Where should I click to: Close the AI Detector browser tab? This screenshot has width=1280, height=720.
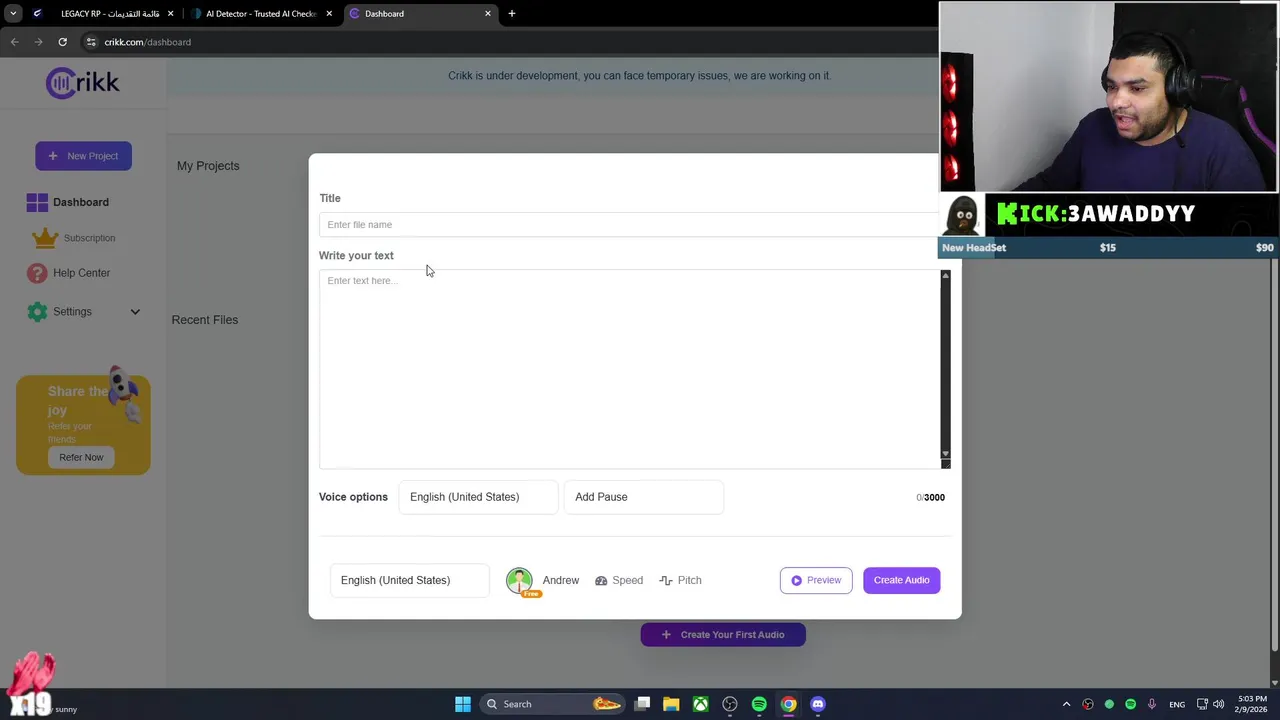(329, 14)
